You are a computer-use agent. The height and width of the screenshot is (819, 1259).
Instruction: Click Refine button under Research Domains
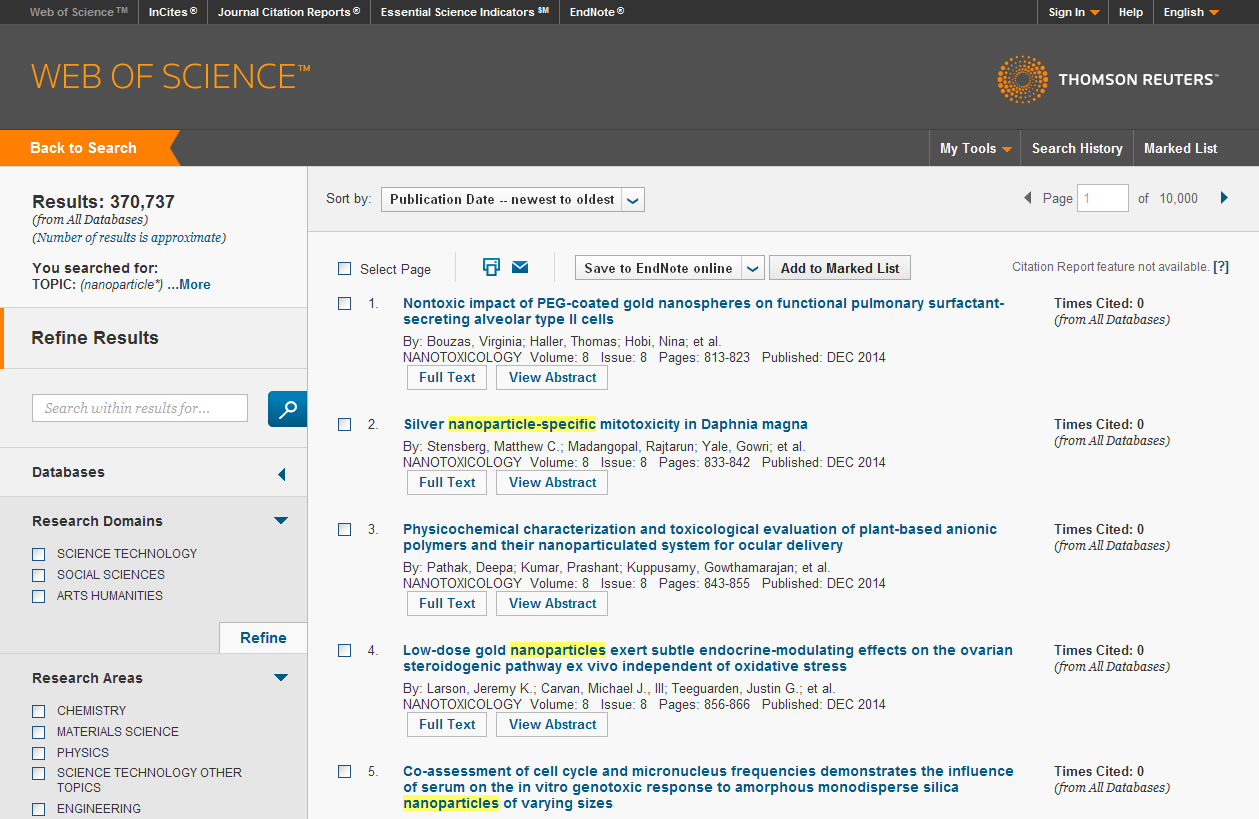[263, 638]
